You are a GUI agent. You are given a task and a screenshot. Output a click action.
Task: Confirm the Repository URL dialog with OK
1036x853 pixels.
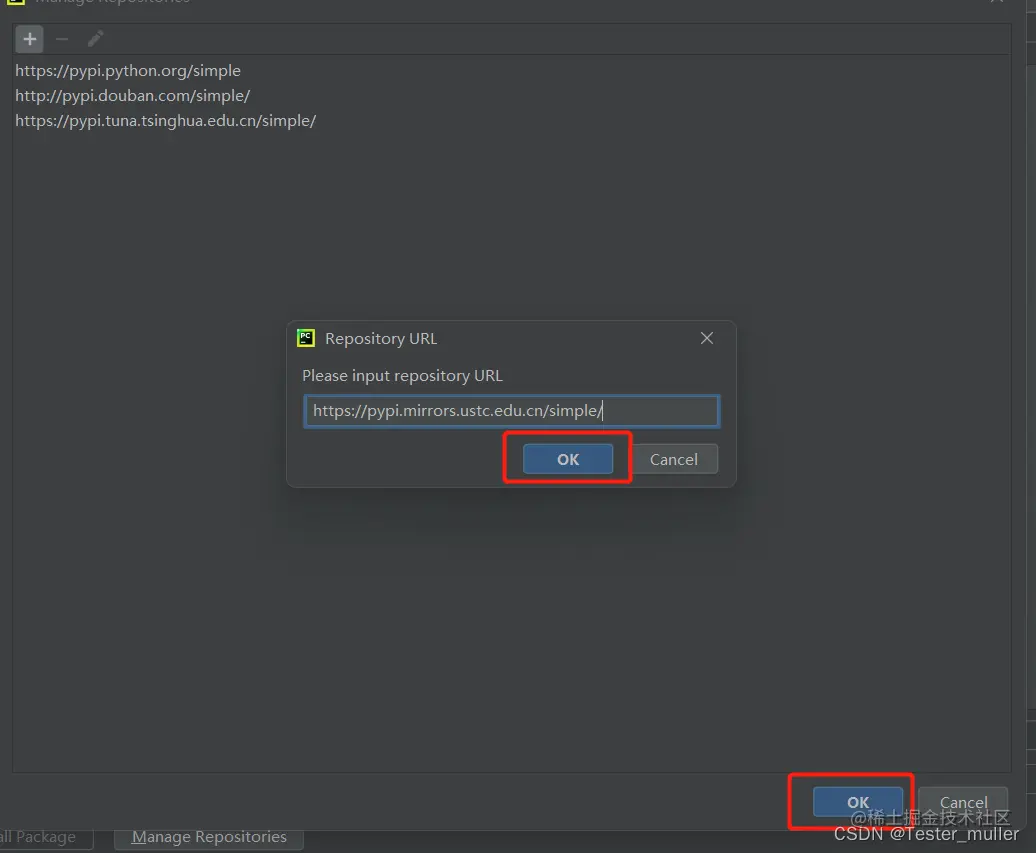click(x=568, y=459)
